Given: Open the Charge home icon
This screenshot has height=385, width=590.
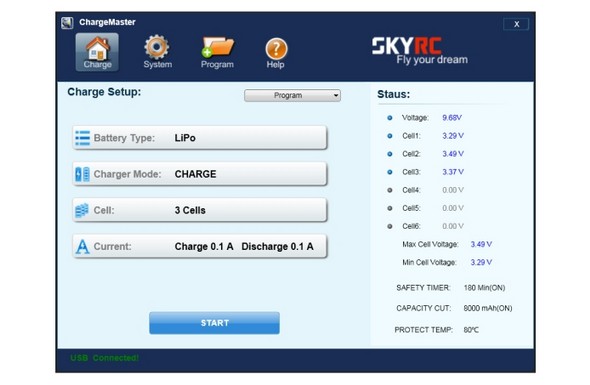Looking at the screenshot, I should (x=97, y=52).
